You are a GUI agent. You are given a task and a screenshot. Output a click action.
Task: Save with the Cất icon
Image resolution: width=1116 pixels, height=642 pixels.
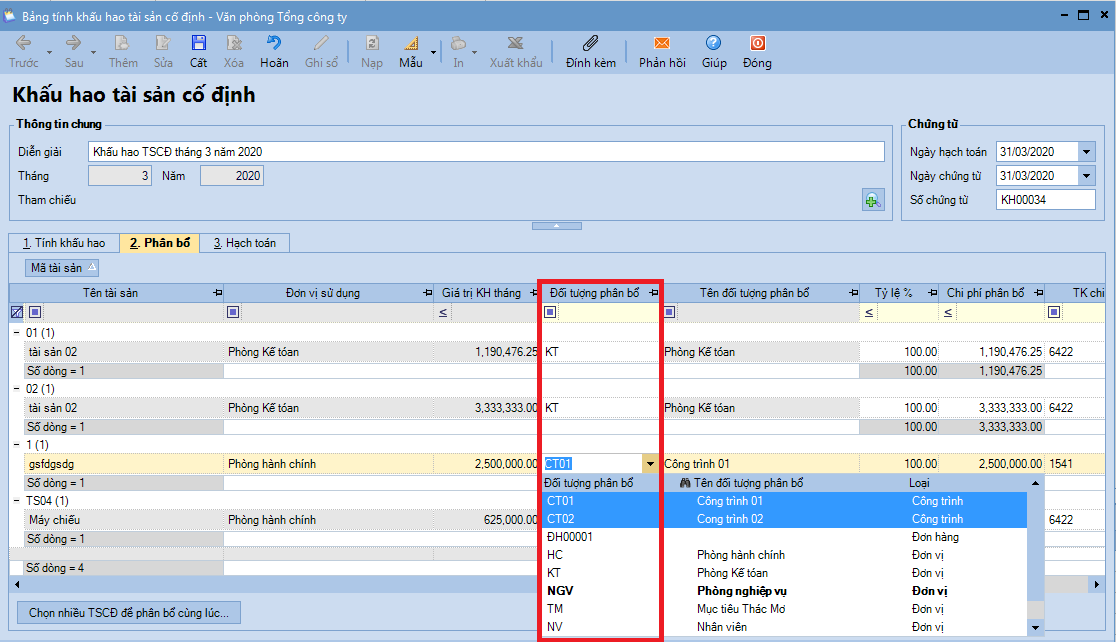(x=199, y=44)
